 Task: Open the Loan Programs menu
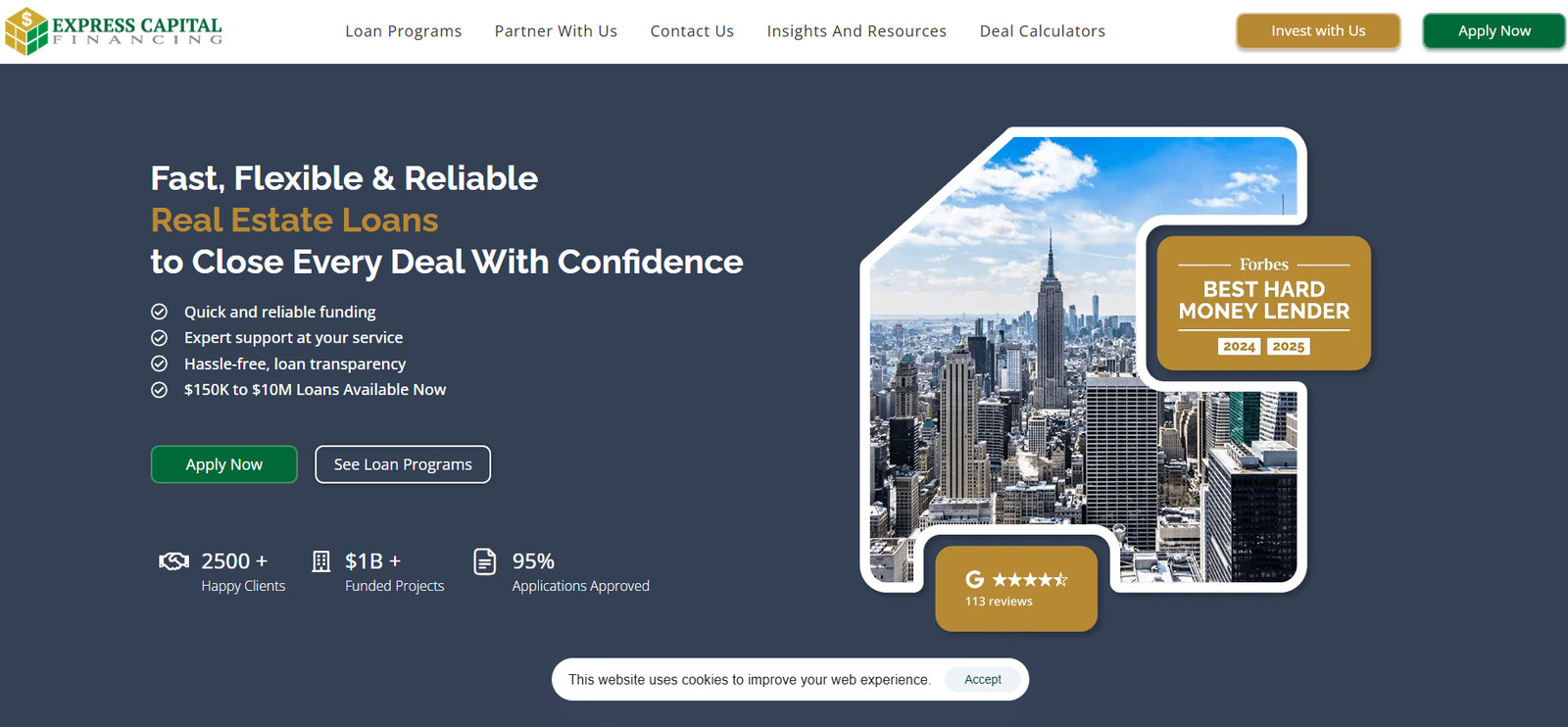click(x=403, y=31)
